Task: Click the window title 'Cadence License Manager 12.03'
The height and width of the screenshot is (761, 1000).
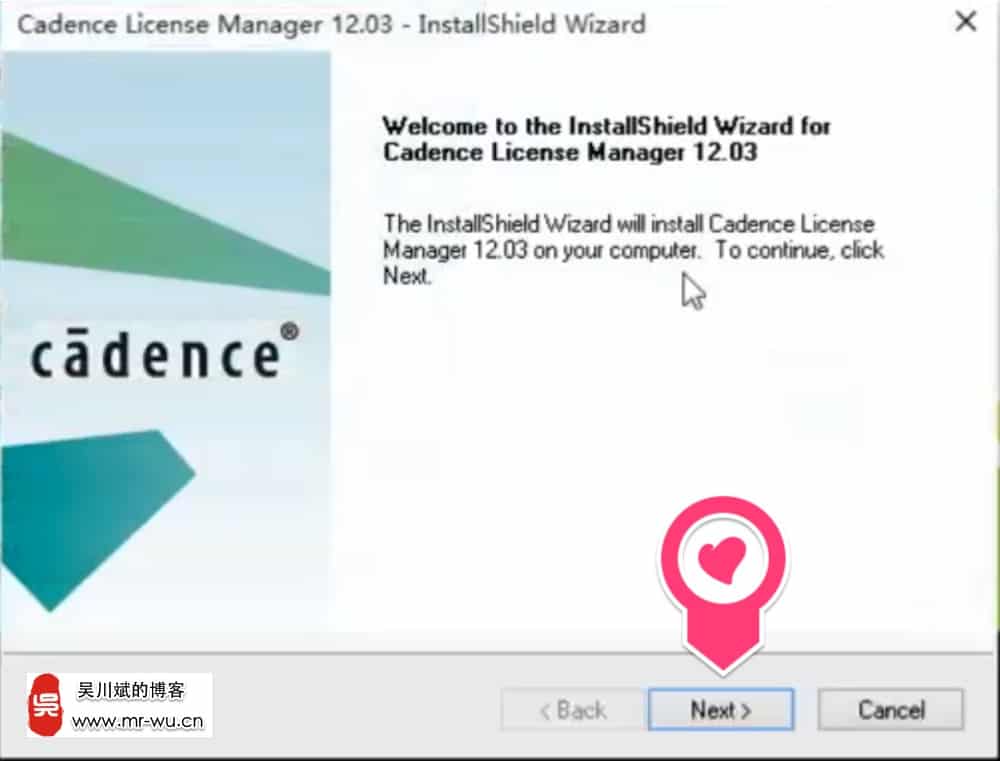Action: [205, 24]
